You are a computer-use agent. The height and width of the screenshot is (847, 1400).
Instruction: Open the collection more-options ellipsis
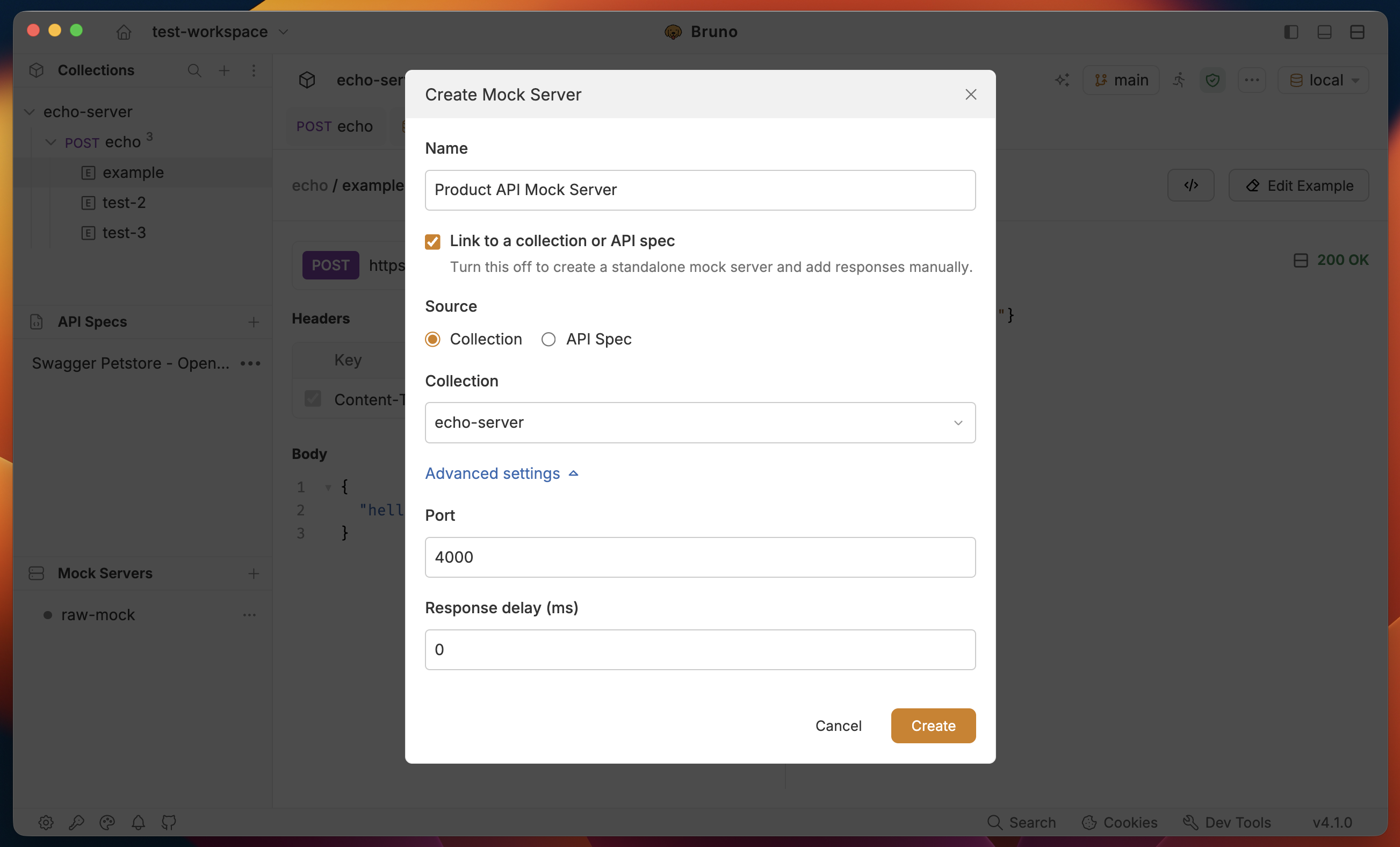1252,80
